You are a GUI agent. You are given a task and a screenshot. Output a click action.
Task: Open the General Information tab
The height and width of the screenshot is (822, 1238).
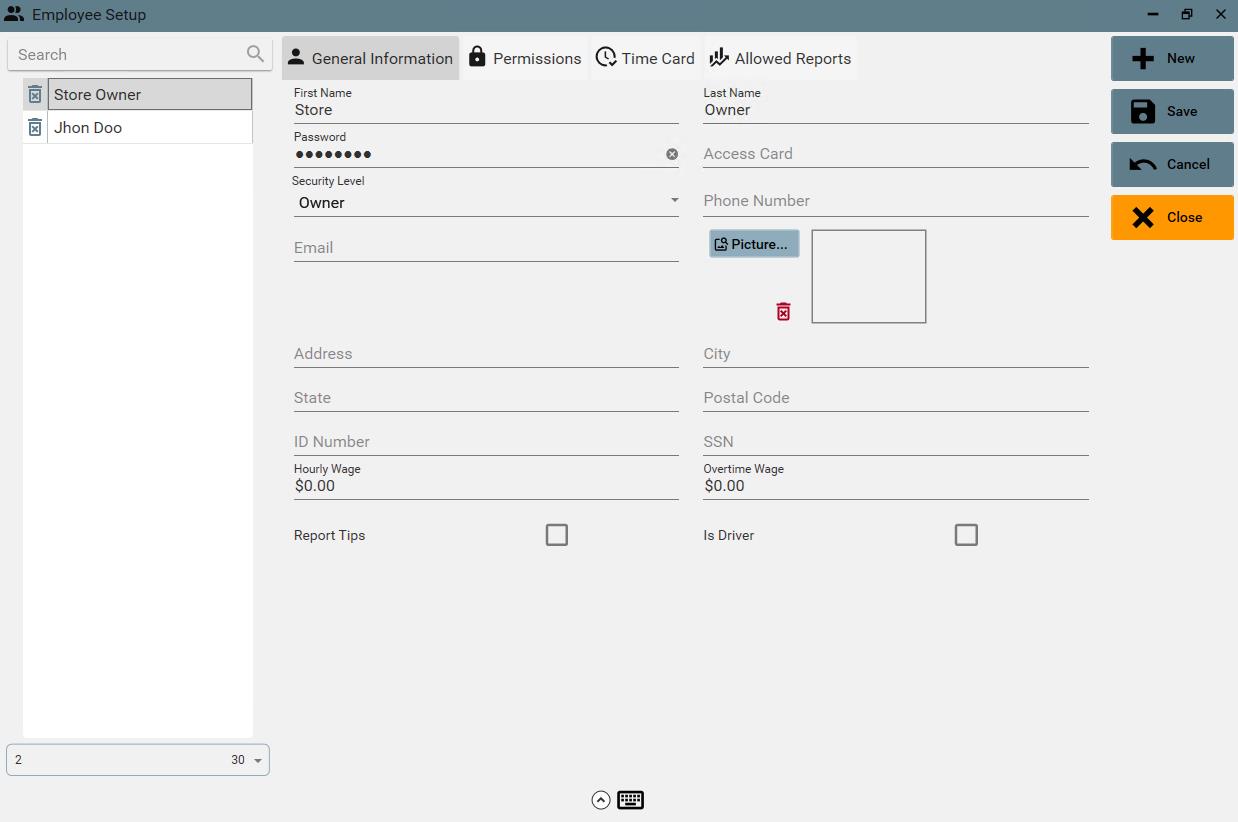(371, 58)
